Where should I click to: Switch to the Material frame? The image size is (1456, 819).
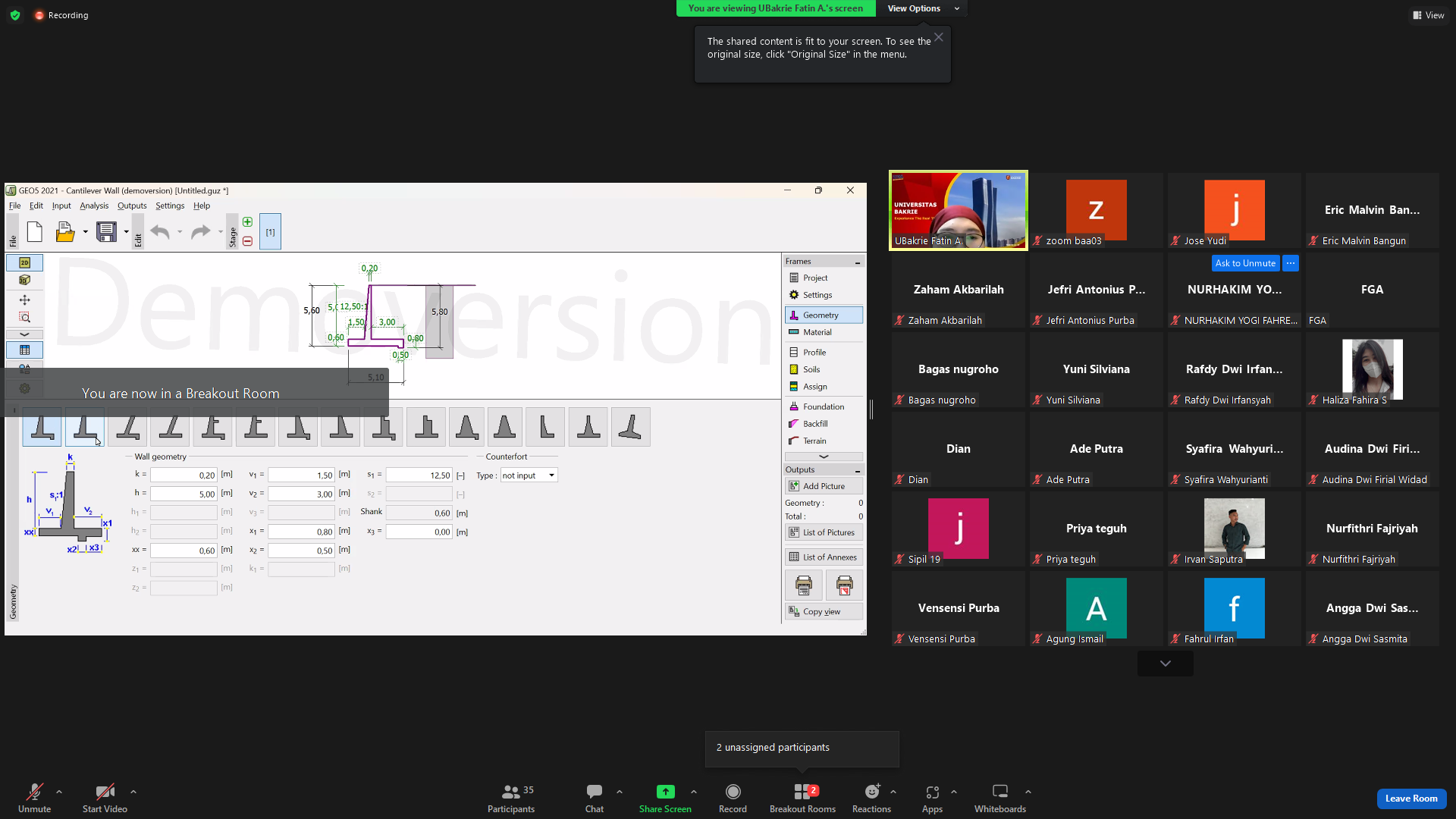point(824,332)
